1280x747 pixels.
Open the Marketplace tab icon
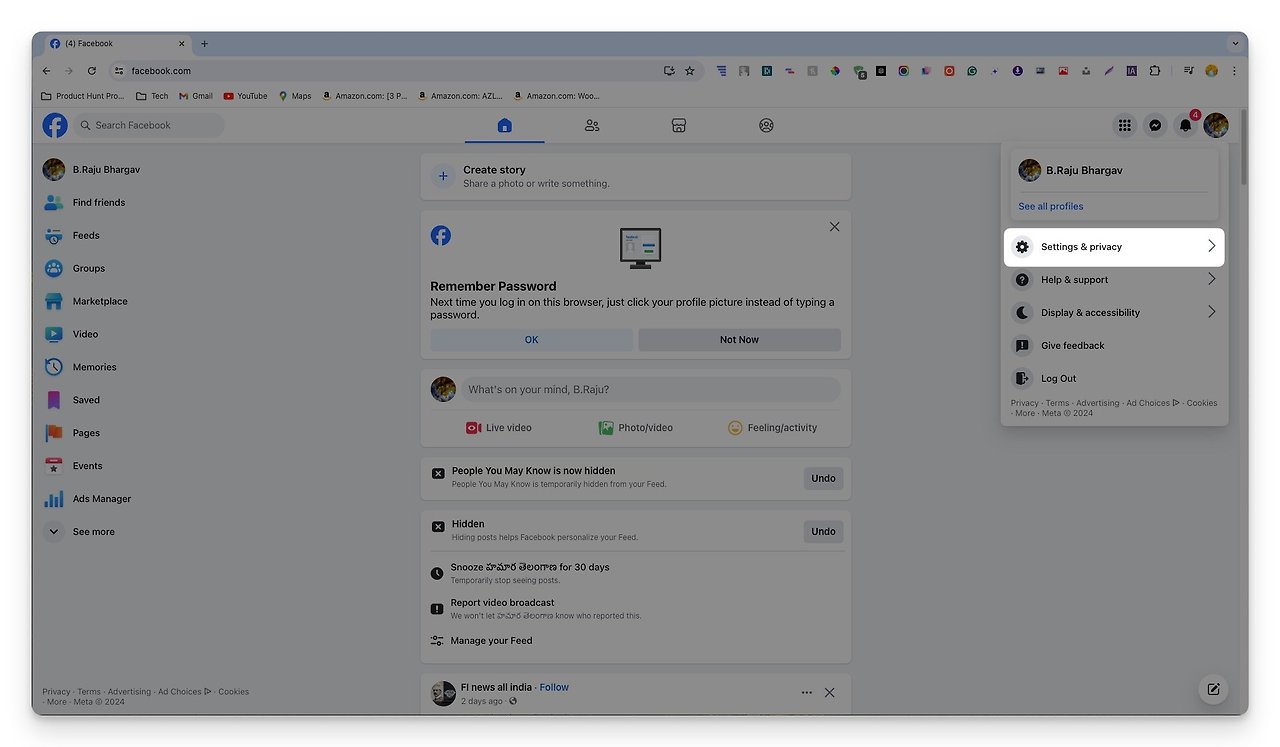click(x=679, y=125)
